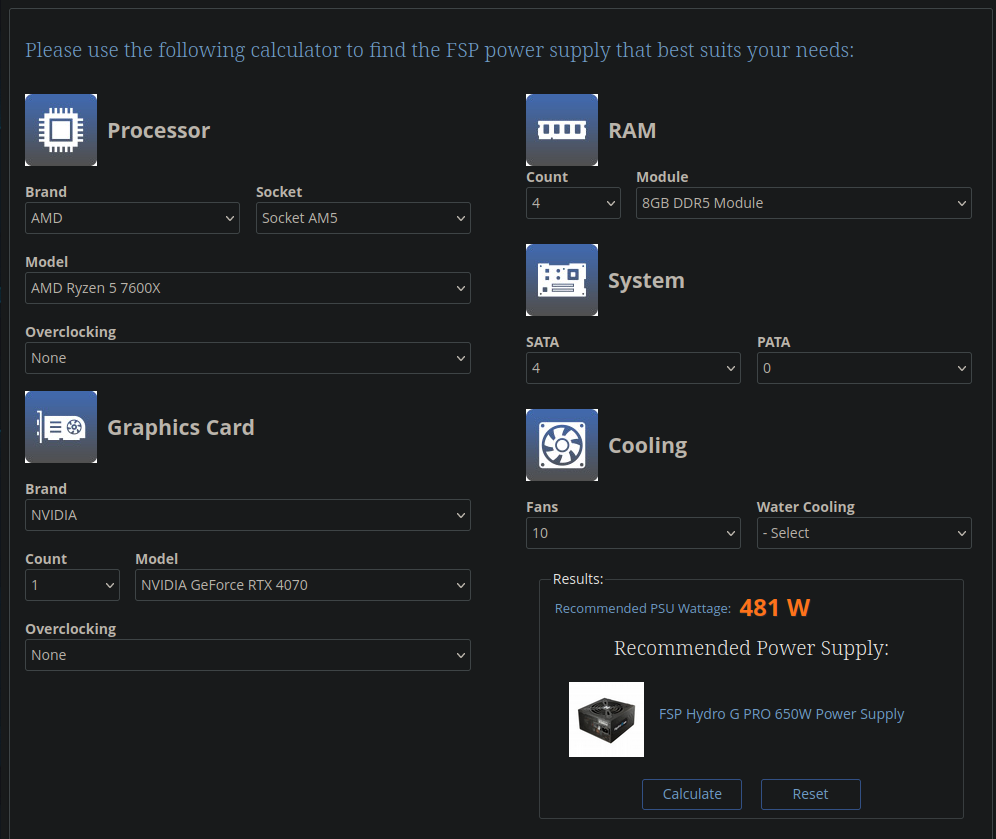
Task: Open the 8GB DDR5 Module dropdown
Action: click(804, 203)
